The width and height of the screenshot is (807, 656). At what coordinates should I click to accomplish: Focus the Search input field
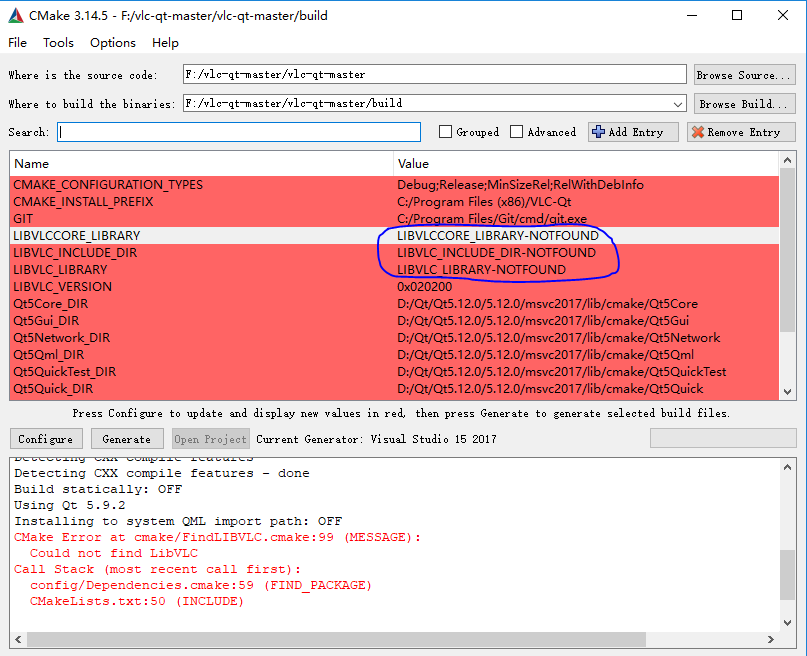[239, 132]
